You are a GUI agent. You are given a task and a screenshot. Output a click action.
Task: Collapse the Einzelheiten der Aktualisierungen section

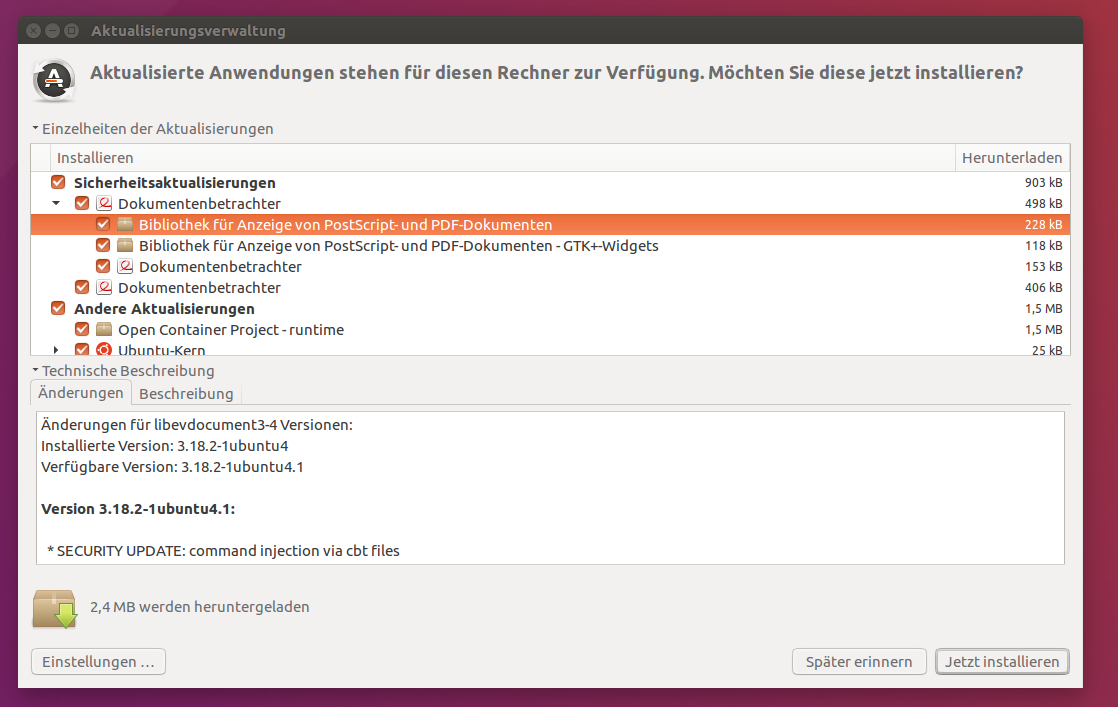click(35, 129)
